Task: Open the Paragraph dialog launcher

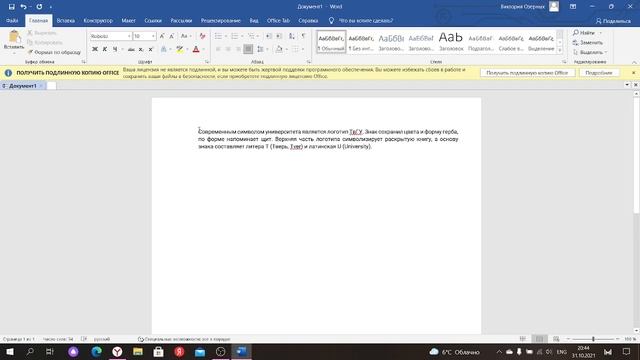Action: pos(309,62)
